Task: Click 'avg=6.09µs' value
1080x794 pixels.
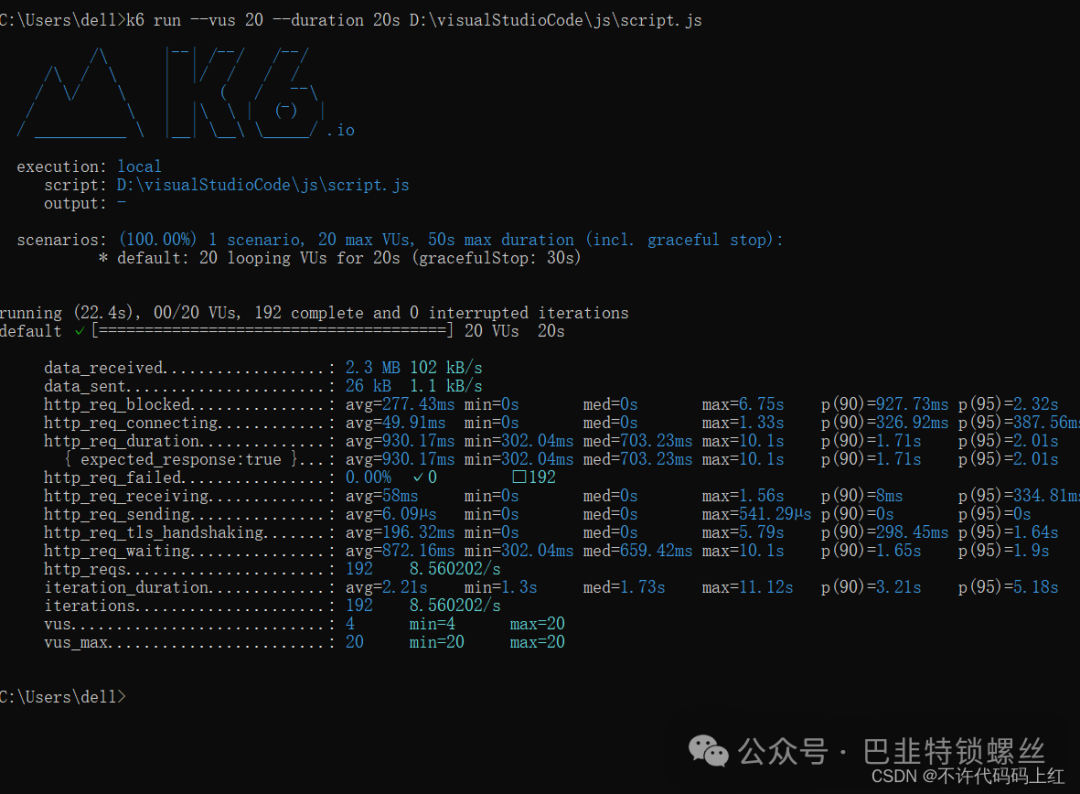Action: [x=391, y=514]
